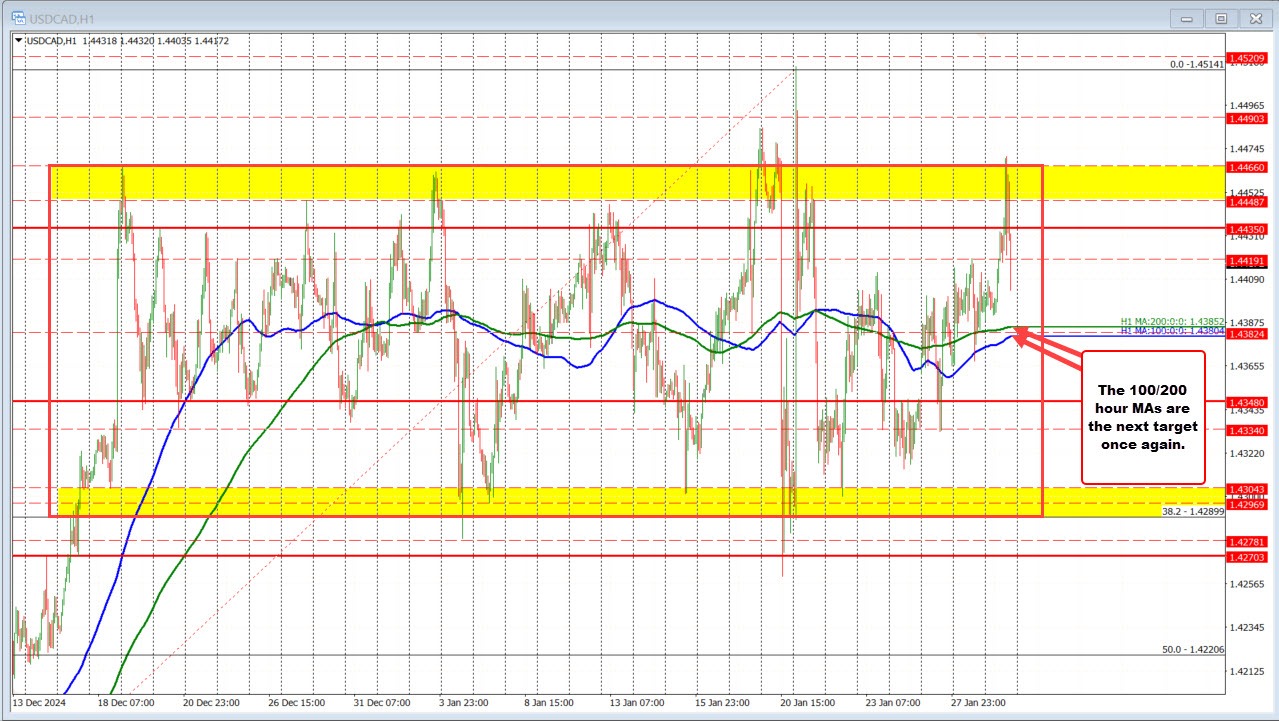Click the 1.44191 red price label
1279x721 pixels.
1248,261
